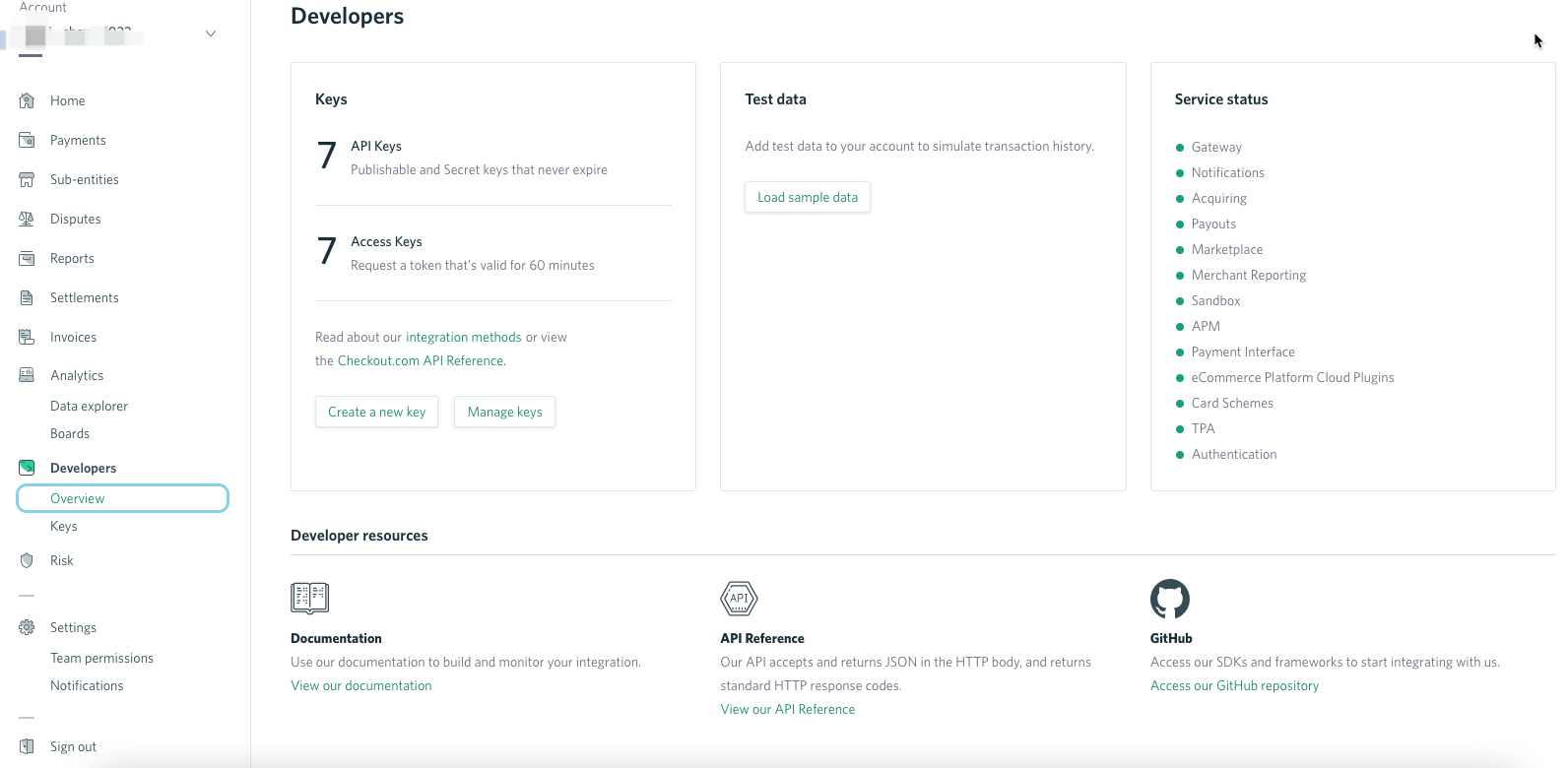1568x768 pixels.
Task: Select Analytics in the sidebar
Action: tap(77, 375)
